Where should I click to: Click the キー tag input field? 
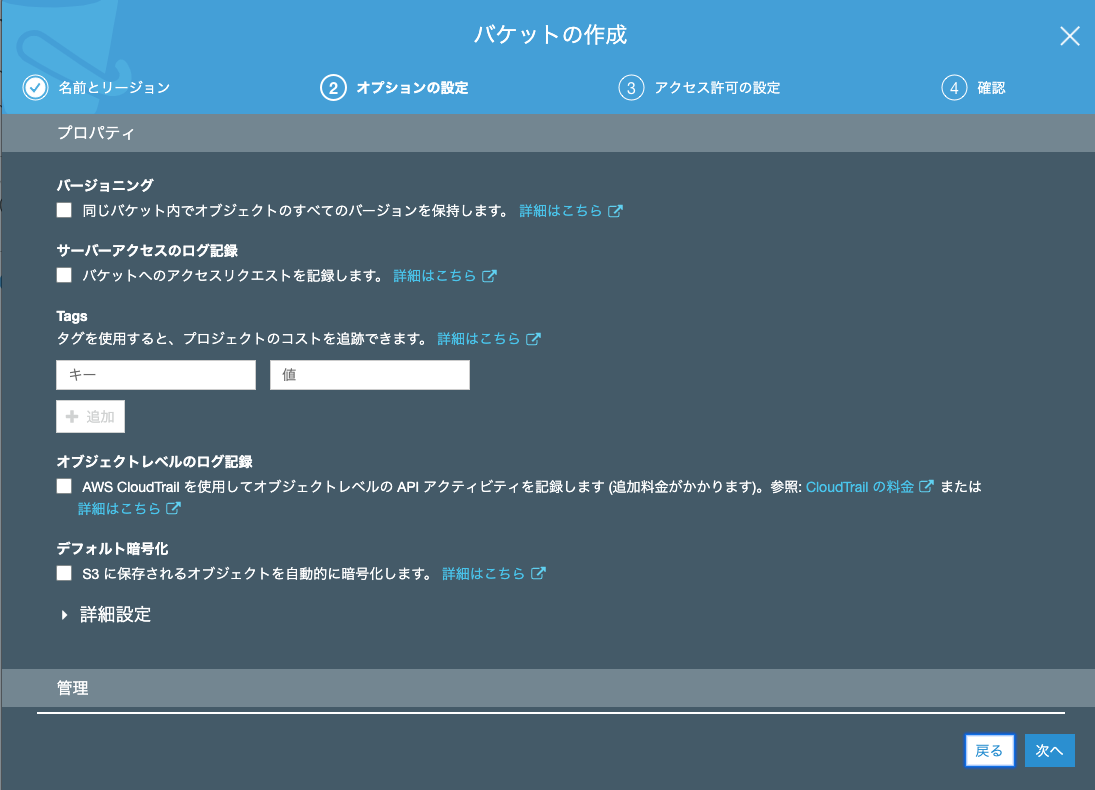(x=155, y=374)
